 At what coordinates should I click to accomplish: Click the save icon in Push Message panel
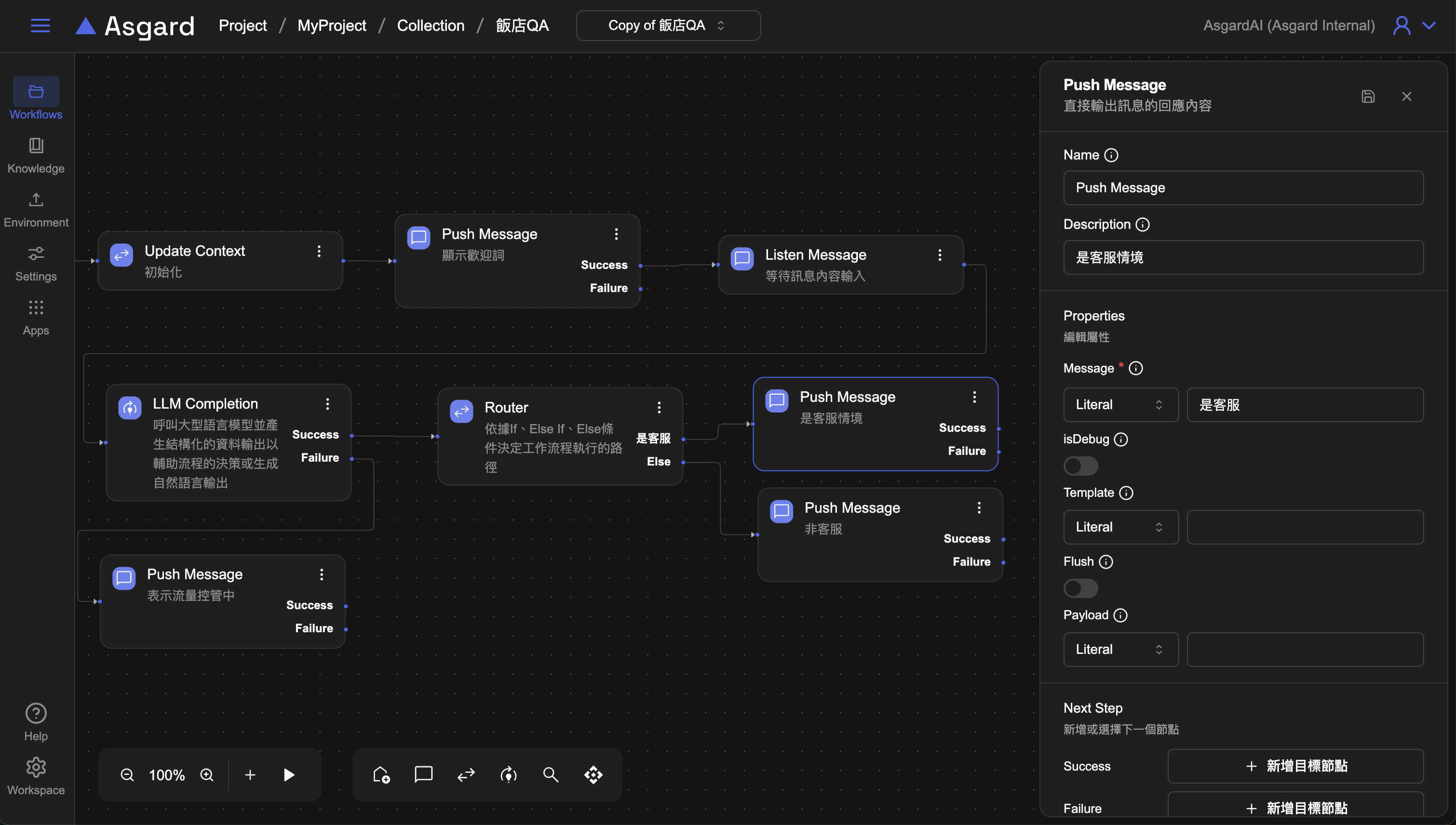[1368, 96]
